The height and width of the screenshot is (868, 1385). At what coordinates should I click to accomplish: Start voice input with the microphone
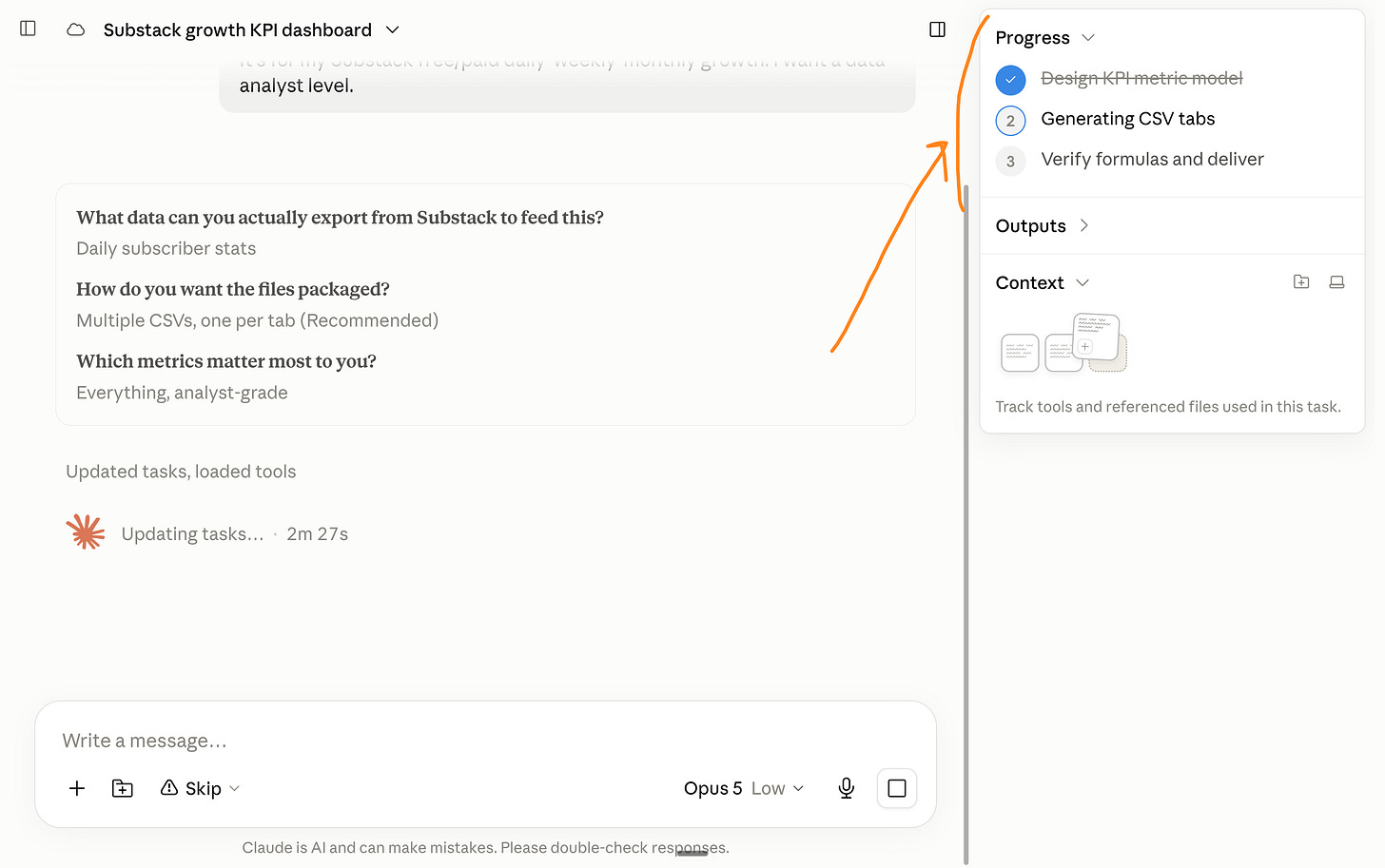tap(847, 788)
